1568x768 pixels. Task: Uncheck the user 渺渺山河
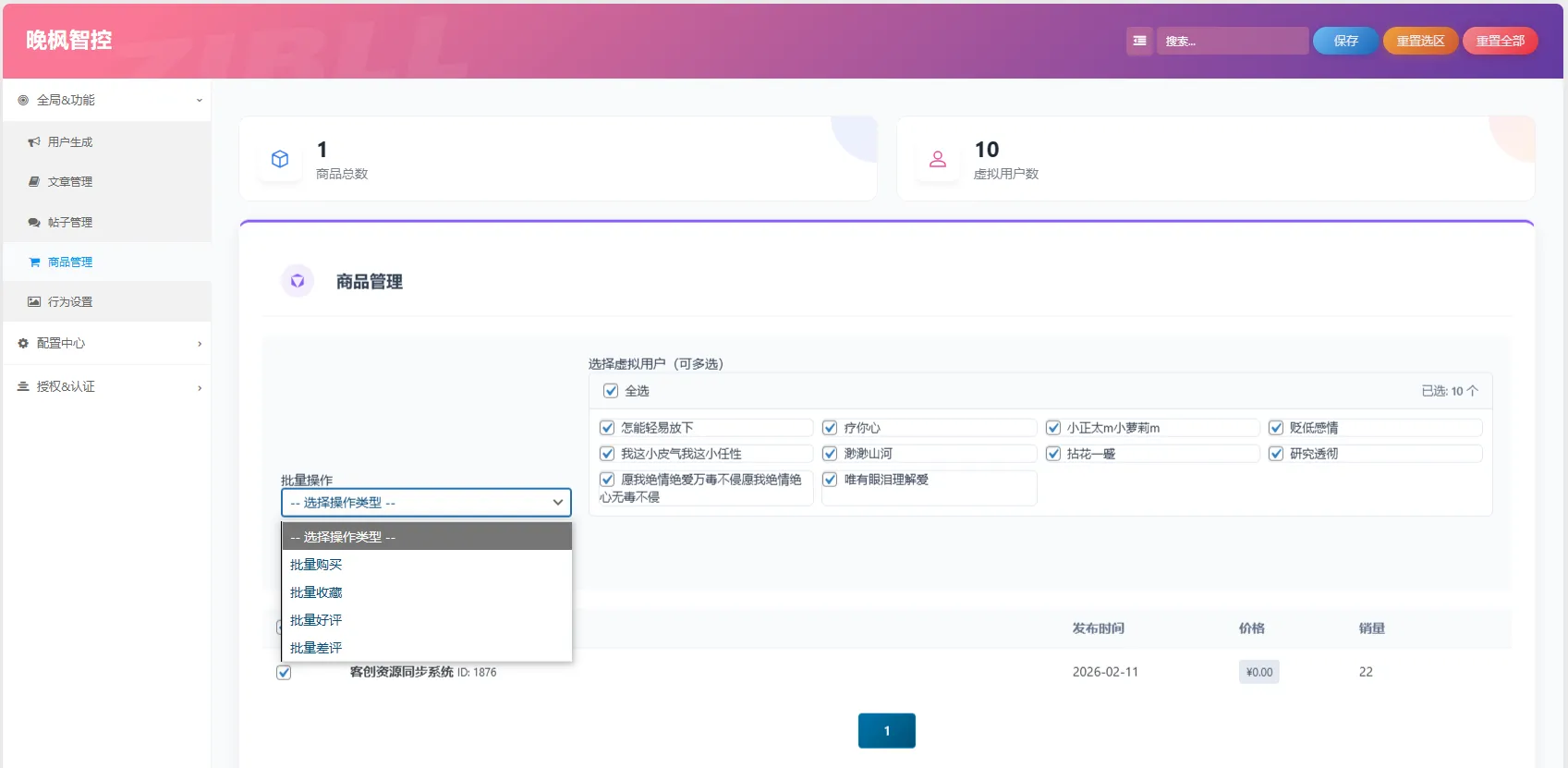pyautogui.click(x=830, y=454)
